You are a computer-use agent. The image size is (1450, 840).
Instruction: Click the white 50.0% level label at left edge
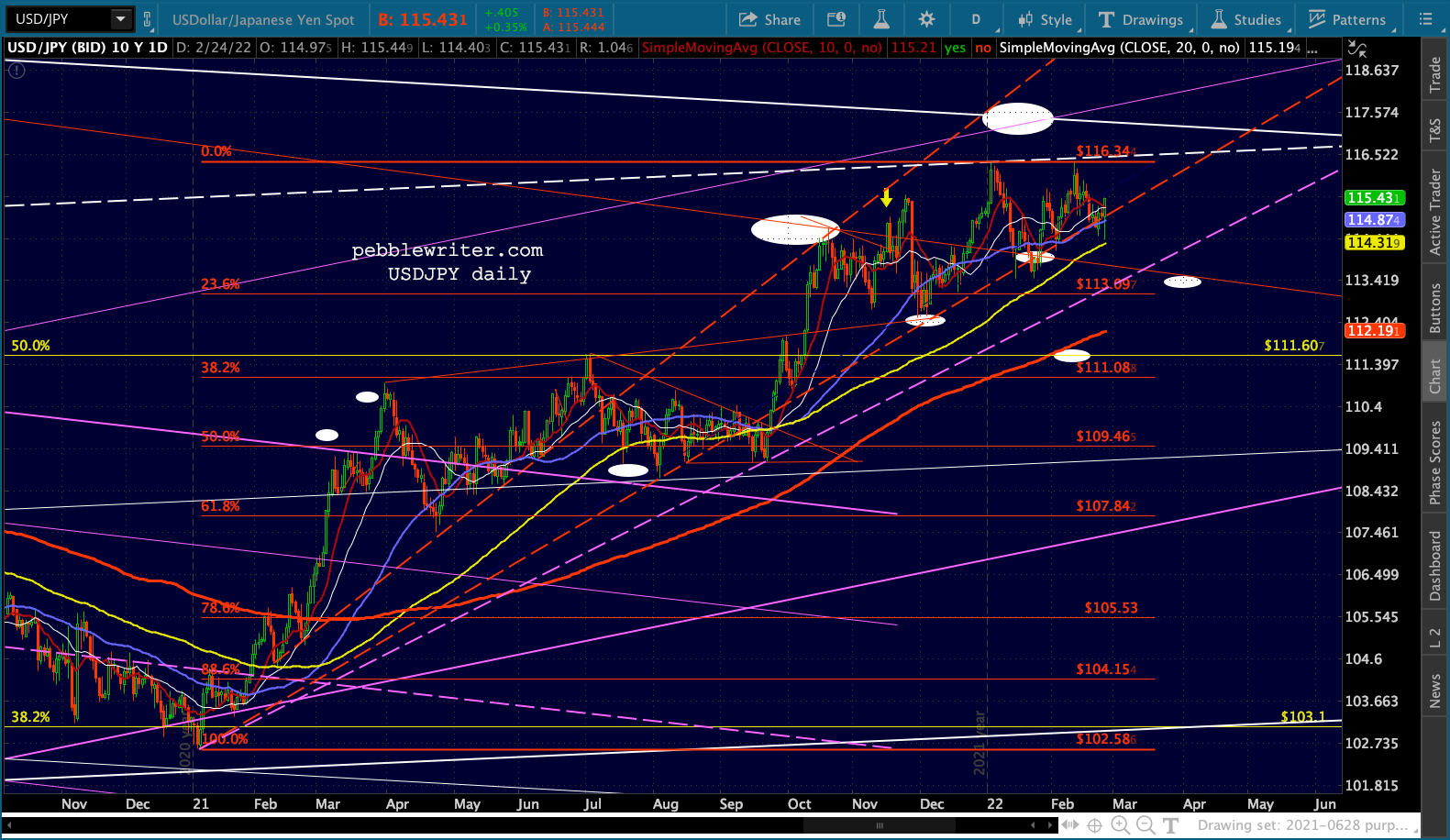[x=30, y=346]
